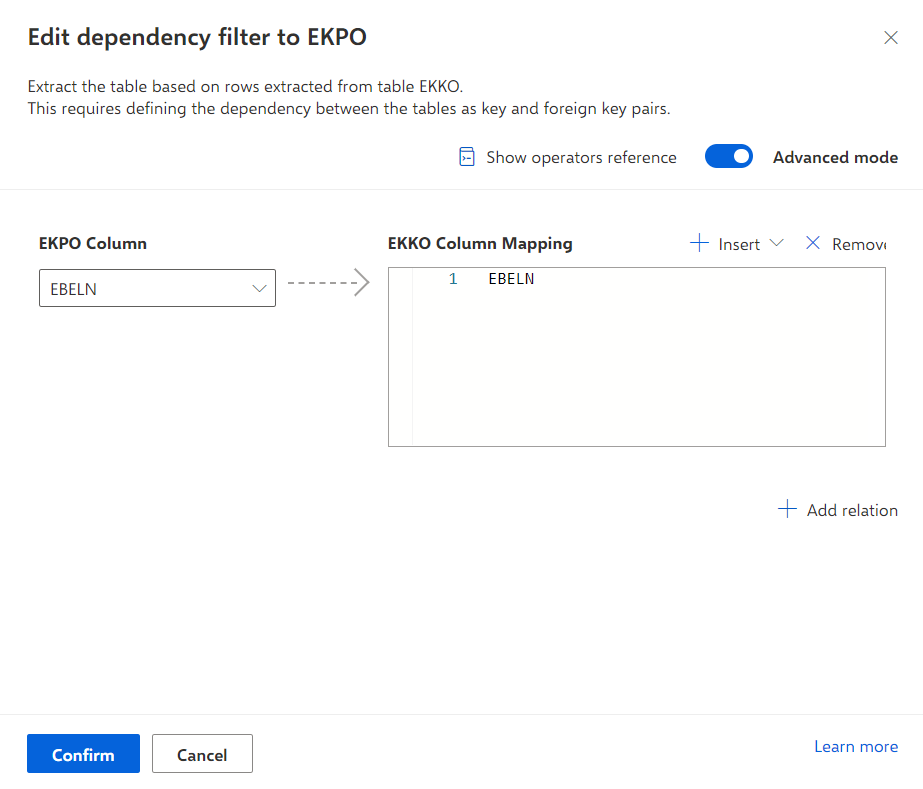Open the Learn more link
923x789 pixels.
(x=856, y=747)
